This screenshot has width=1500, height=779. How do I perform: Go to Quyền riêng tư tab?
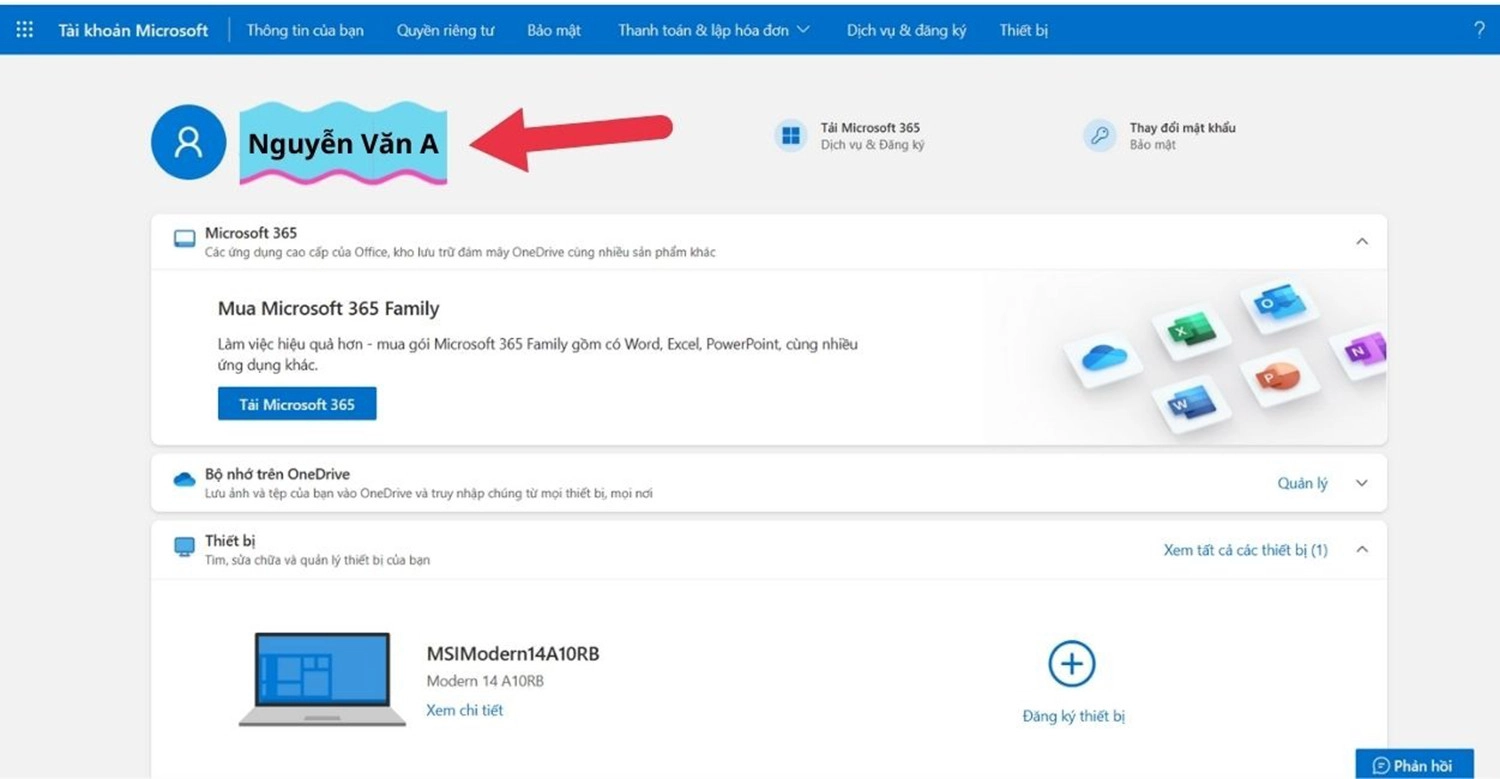click(445, 30)
